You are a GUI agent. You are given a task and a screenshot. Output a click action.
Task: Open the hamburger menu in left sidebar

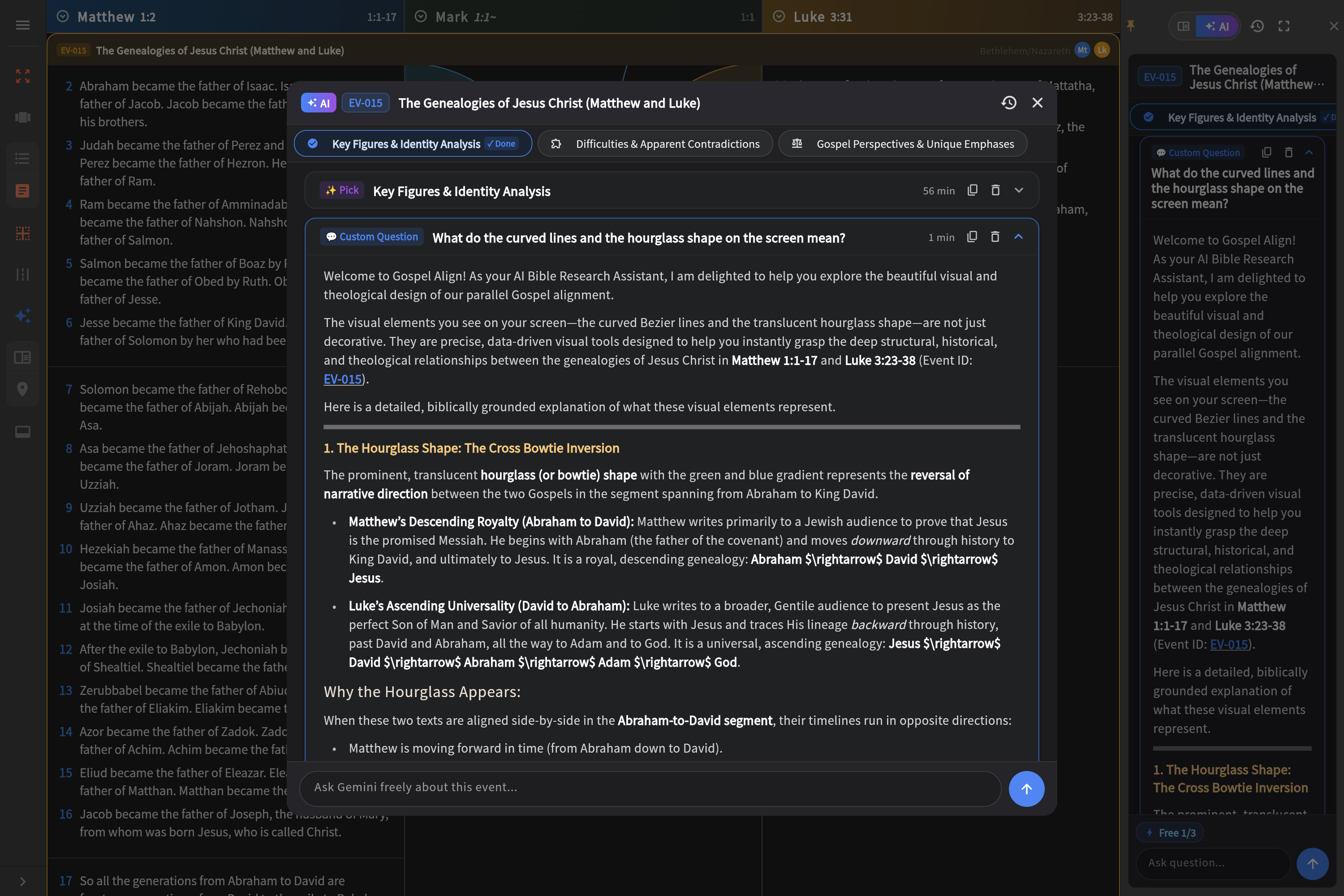click(23, 25)
